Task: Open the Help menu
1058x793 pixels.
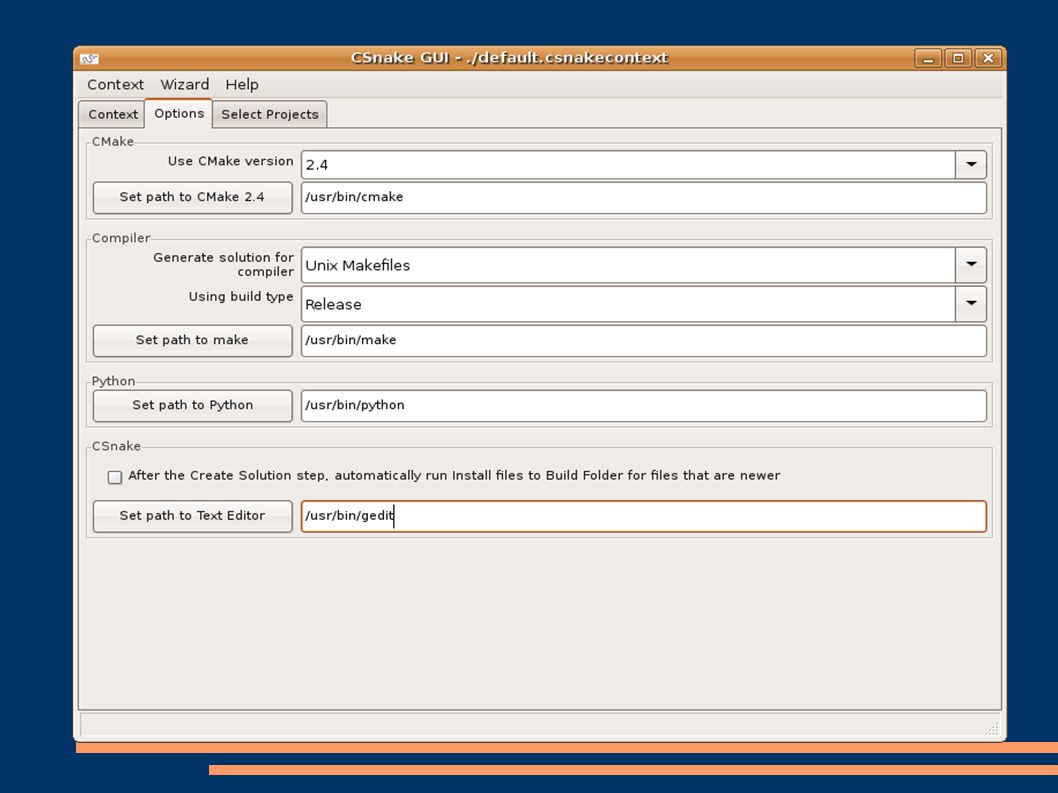Action: pyautogui.click(x=242, y=84)
